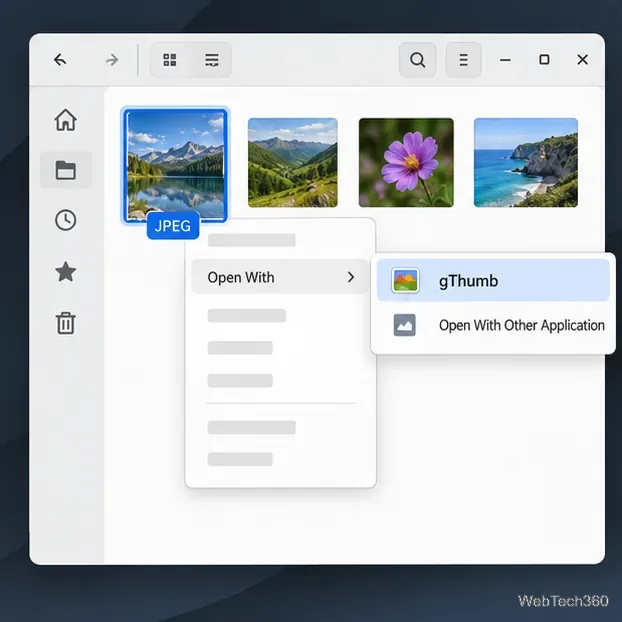Select the coastal cliff photo thumbnail

click(526, 163)
